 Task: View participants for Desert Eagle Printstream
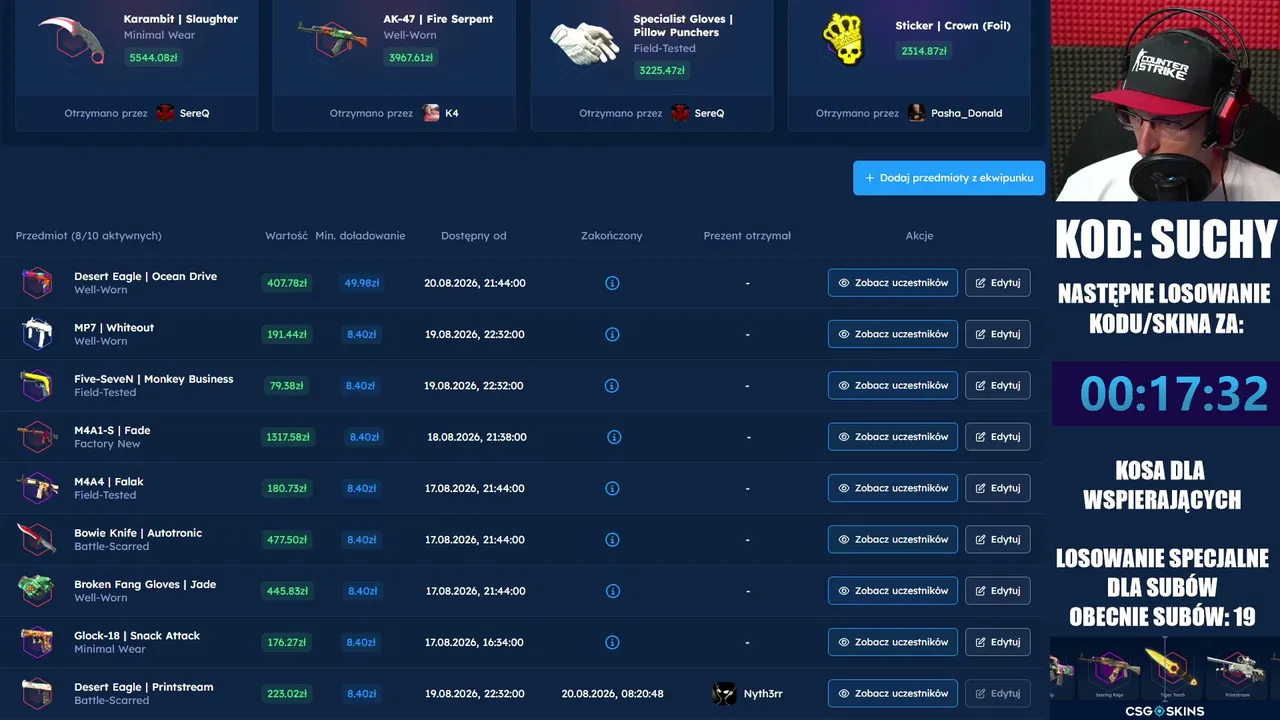click(893, 693)
